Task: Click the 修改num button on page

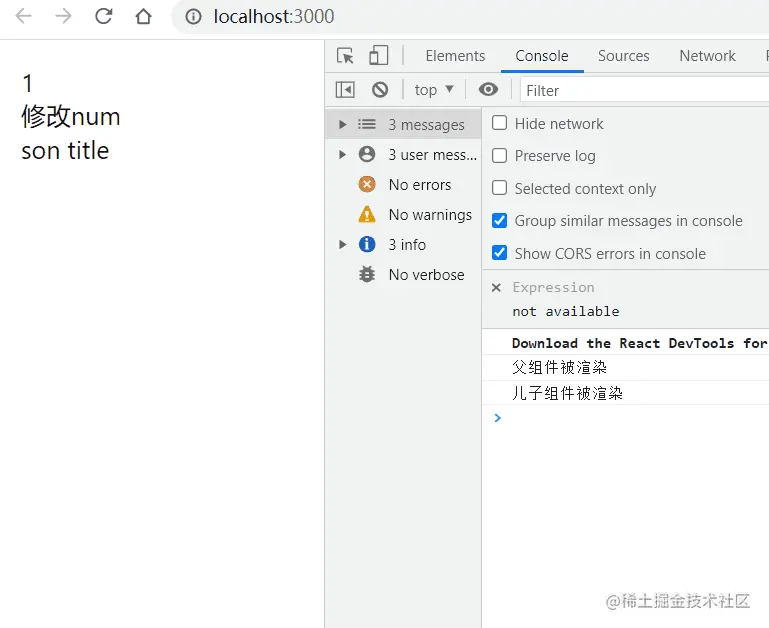Action: pos(71,116)
